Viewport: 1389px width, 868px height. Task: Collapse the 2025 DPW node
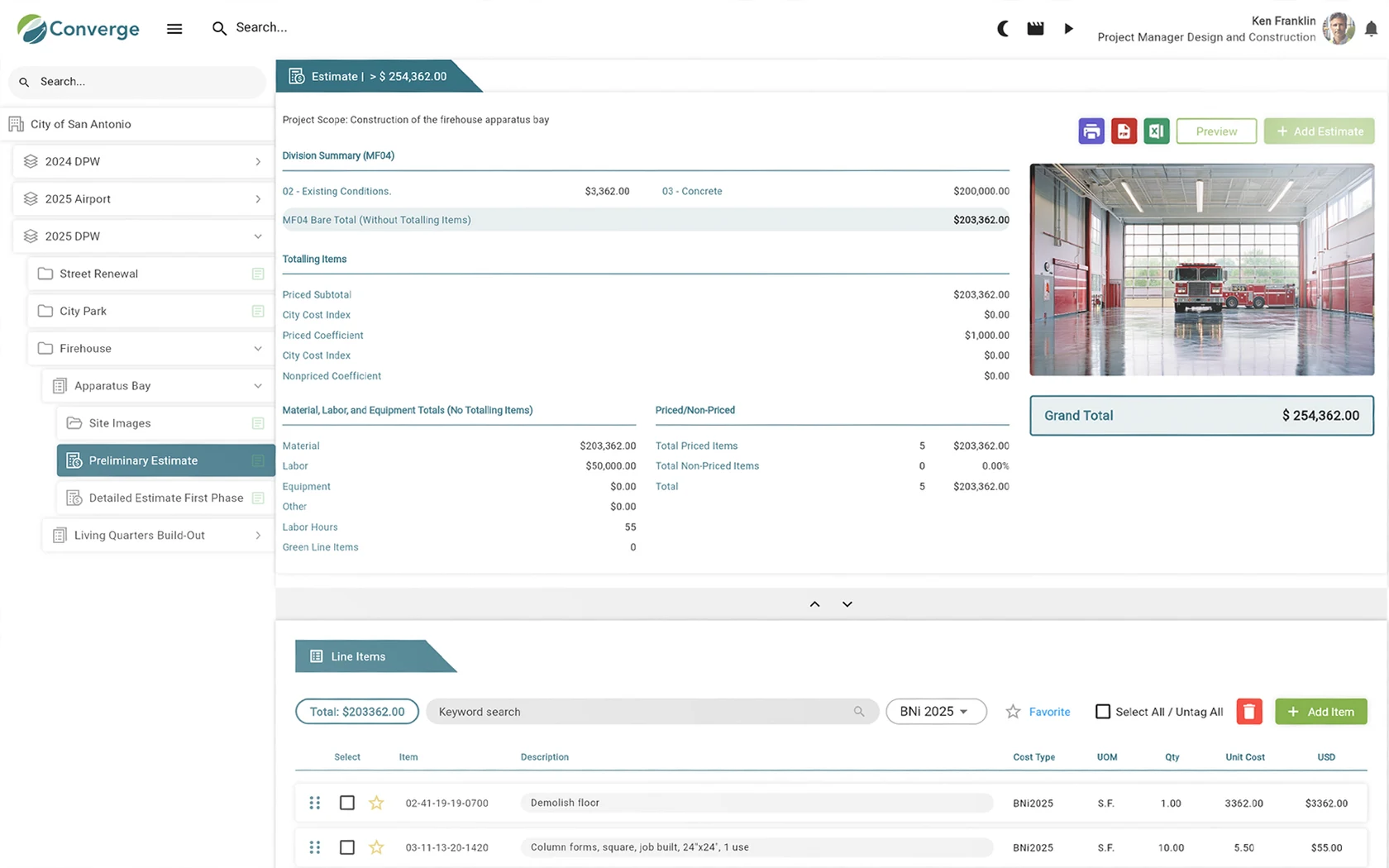click(258, 236)
